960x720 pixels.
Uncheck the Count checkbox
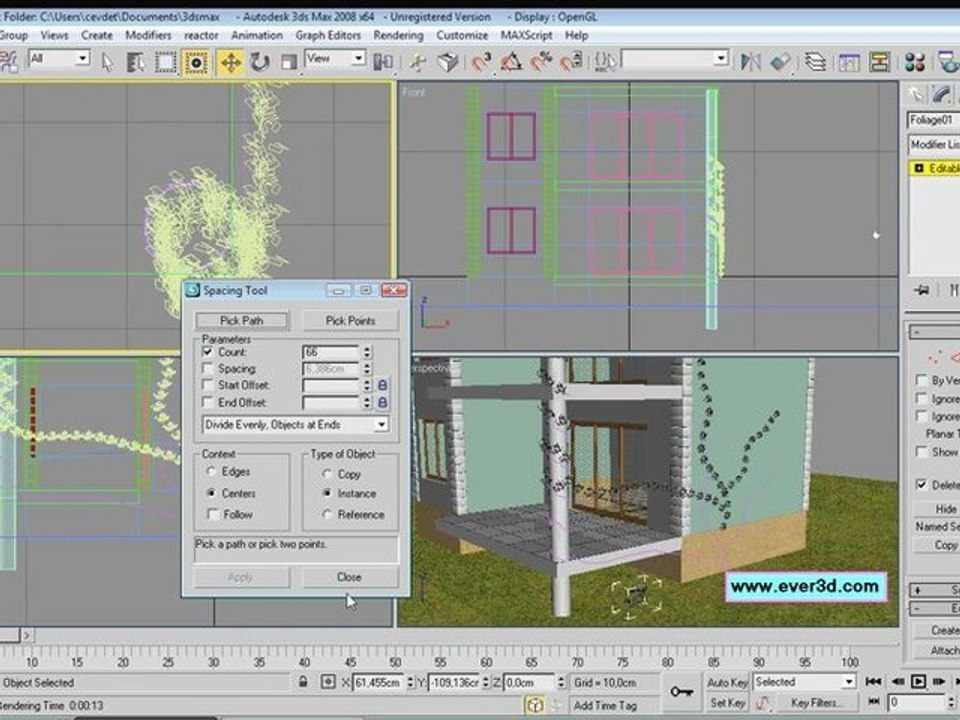[x=208, y=351]
